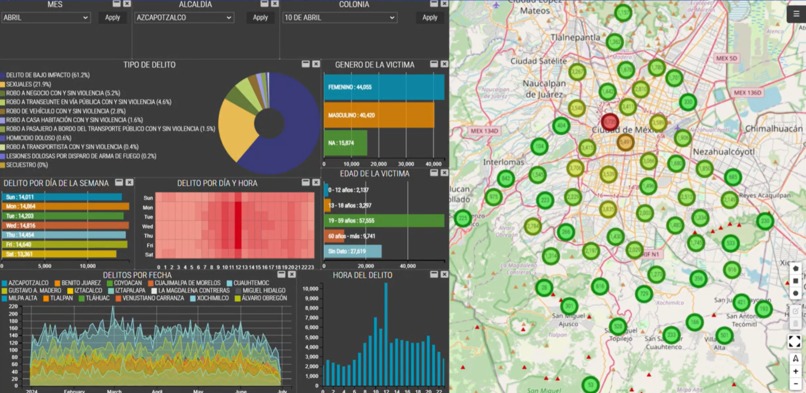This screenshot has width=806, height=393.
Task: Collapse the ALCALDÍA filter panel
Action: click(265, 4)
